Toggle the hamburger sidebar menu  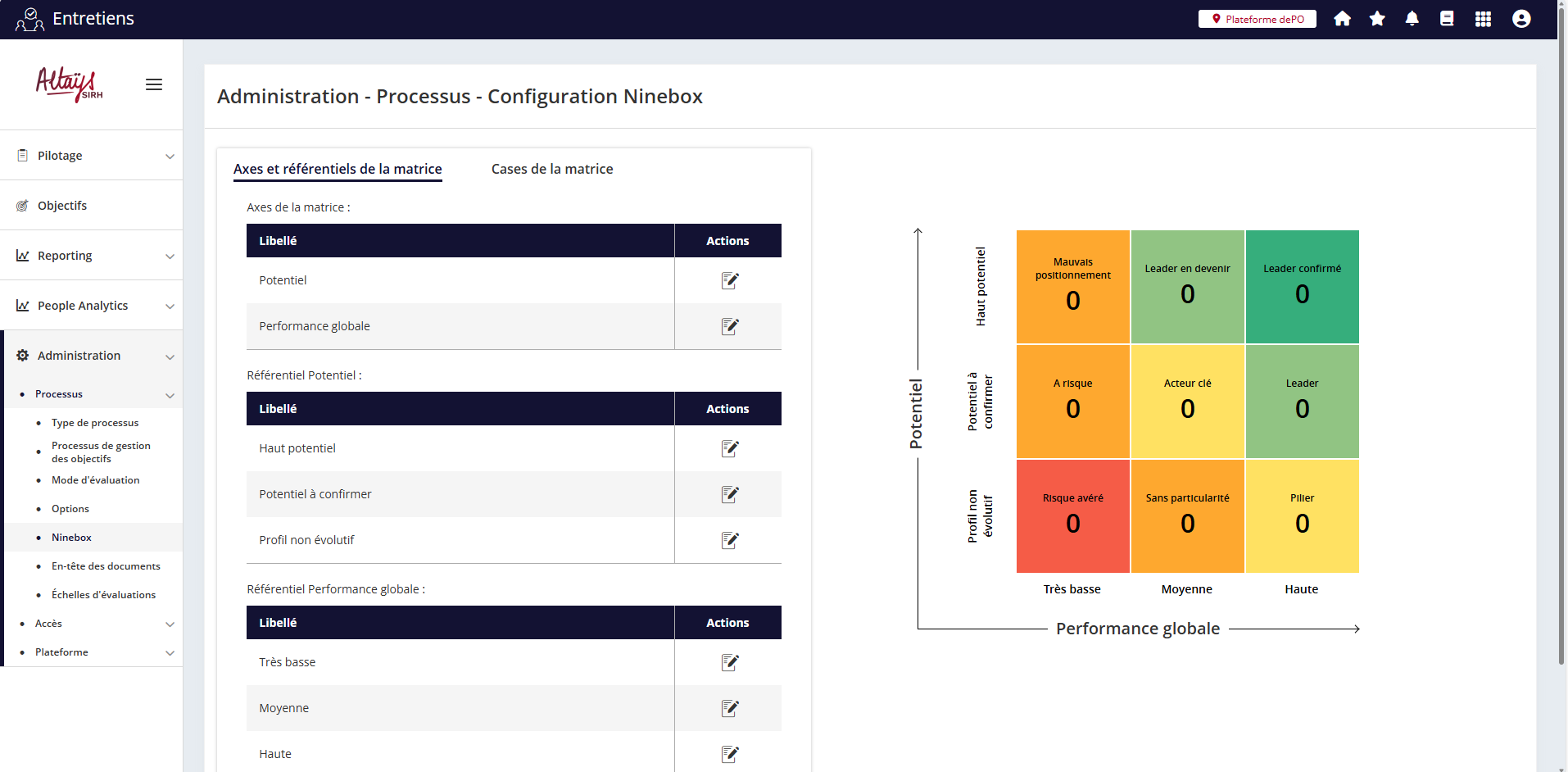(154, 84)
